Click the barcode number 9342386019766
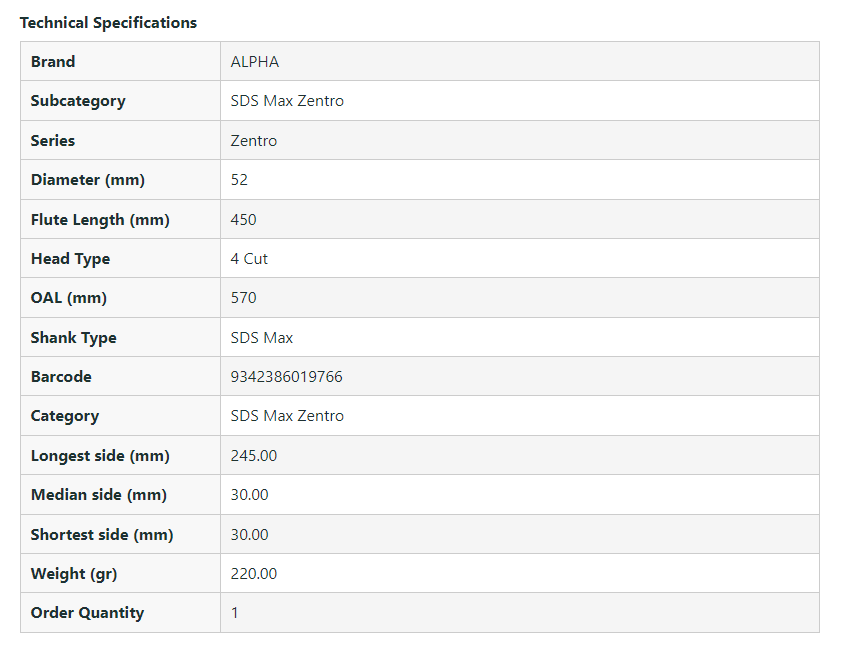846x657 pixels. [287, 377]
